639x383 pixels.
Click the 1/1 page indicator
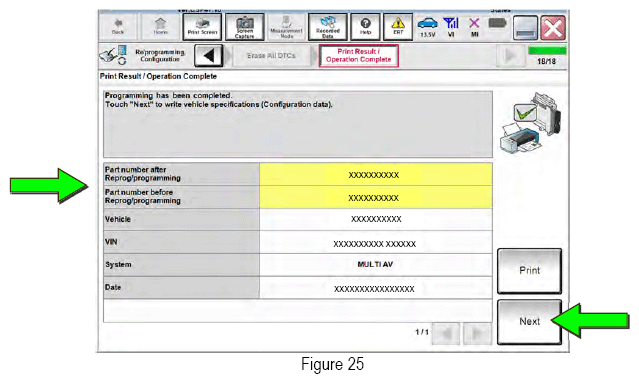[x=422, y=332]
